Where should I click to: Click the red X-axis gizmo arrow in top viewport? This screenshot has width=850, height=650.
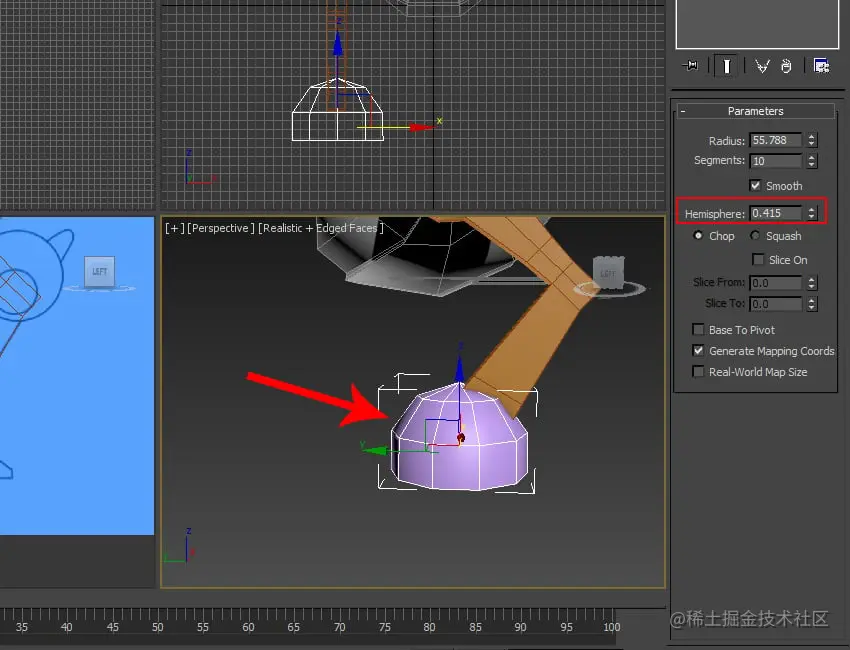[x=423, y=127]
